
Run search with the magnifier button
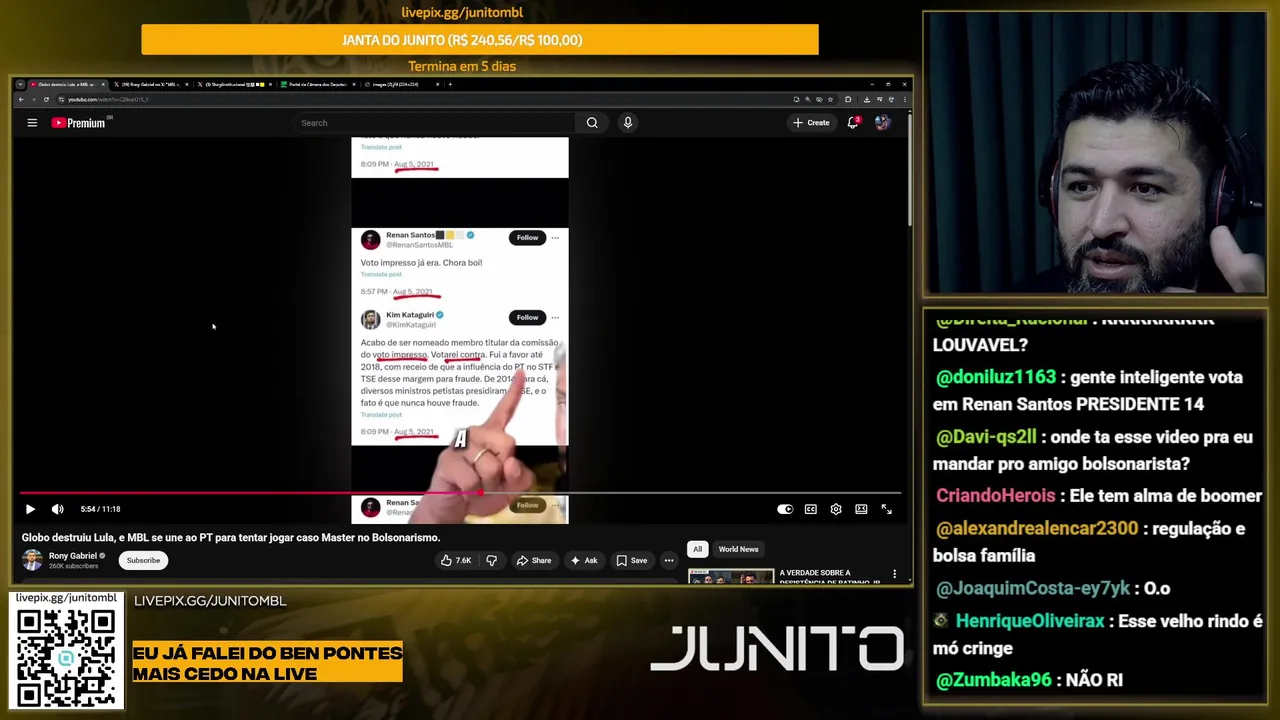pos(592,123)
